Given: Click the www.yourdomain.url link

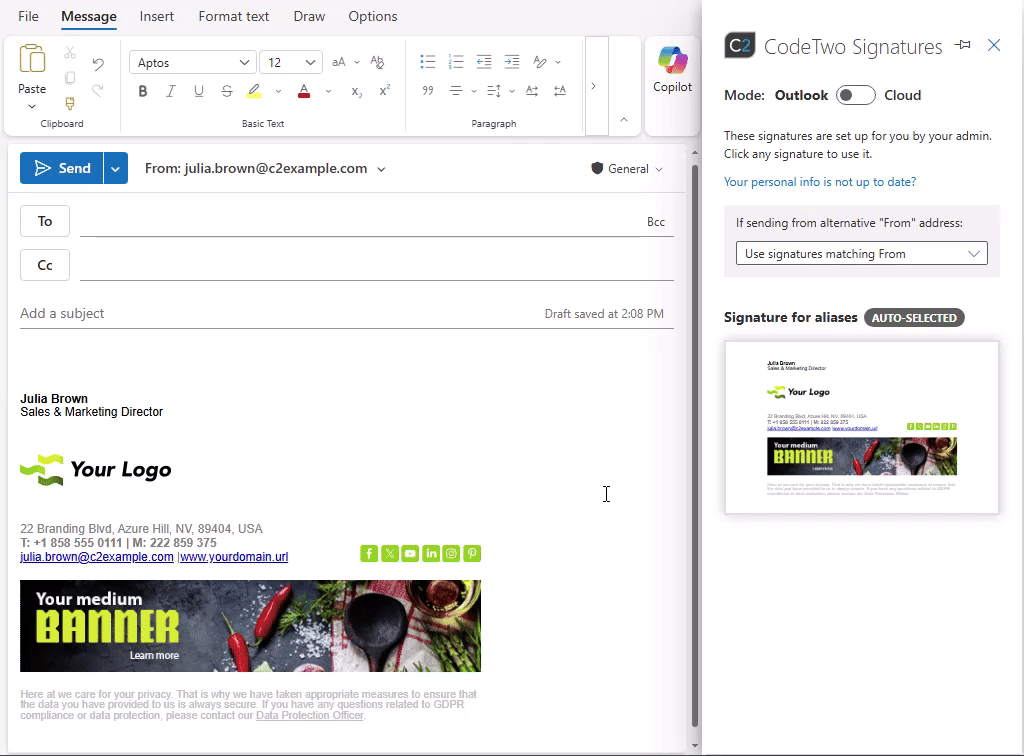Looking at the screenshot, I should [234, 557].
